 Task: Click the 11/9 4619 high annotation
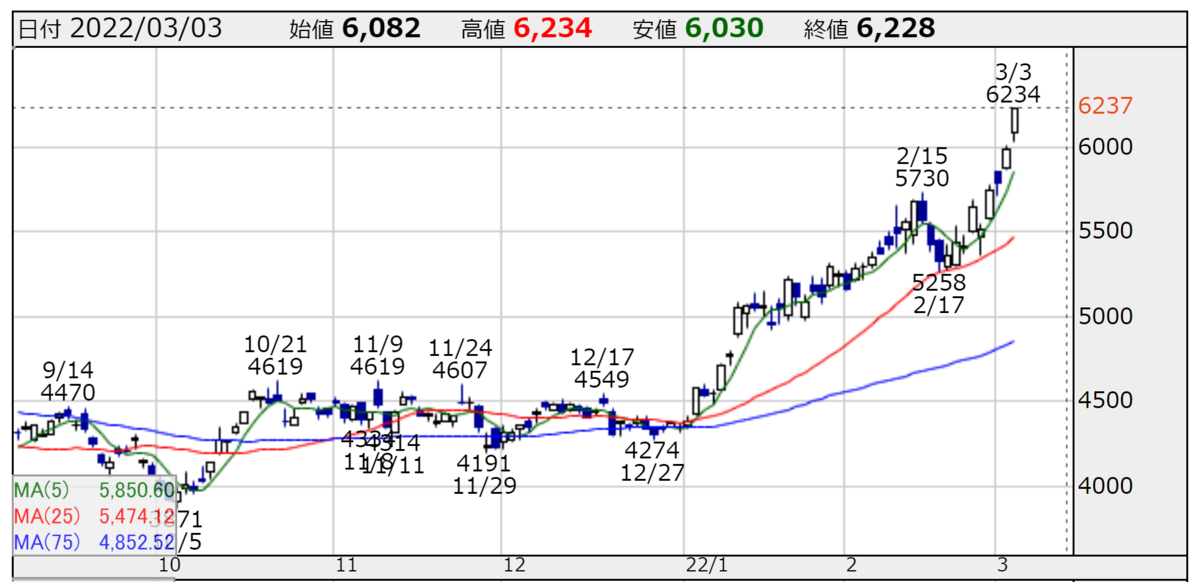coord(377,355)
